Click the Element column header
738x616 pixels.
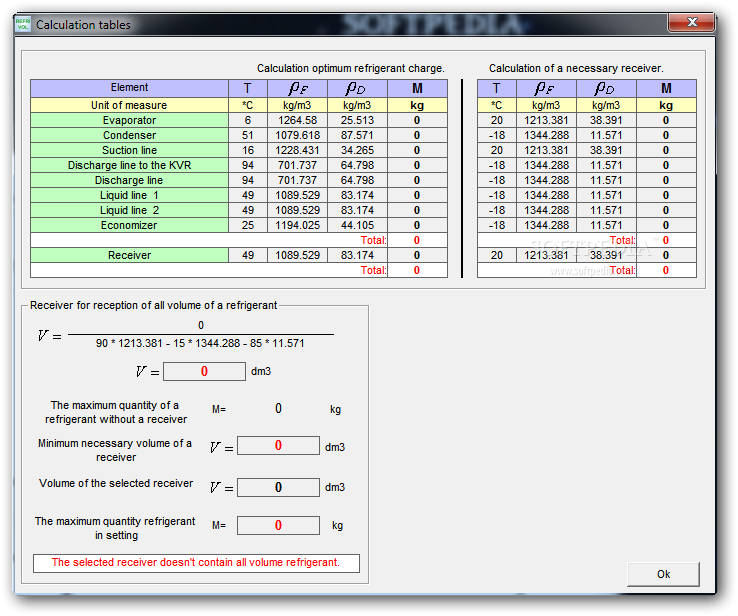point(129,88)
